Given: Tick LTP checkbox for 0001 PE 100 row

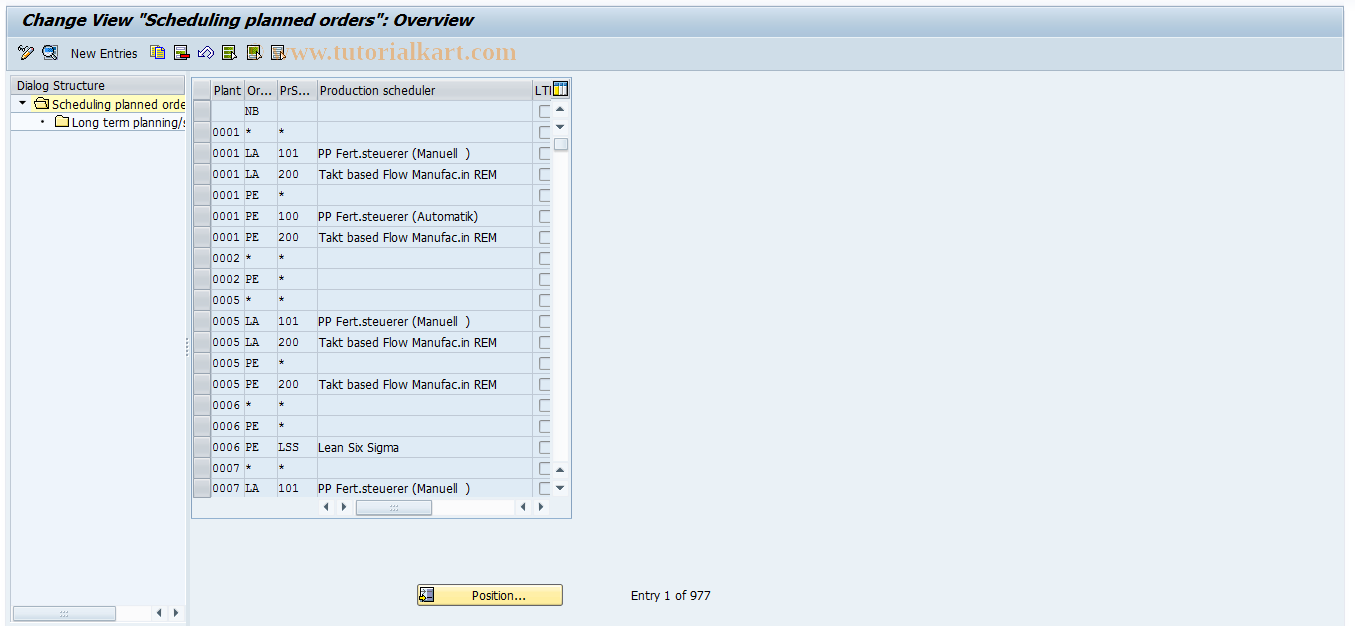Looking at the screenshot, I should pos(545,216).
